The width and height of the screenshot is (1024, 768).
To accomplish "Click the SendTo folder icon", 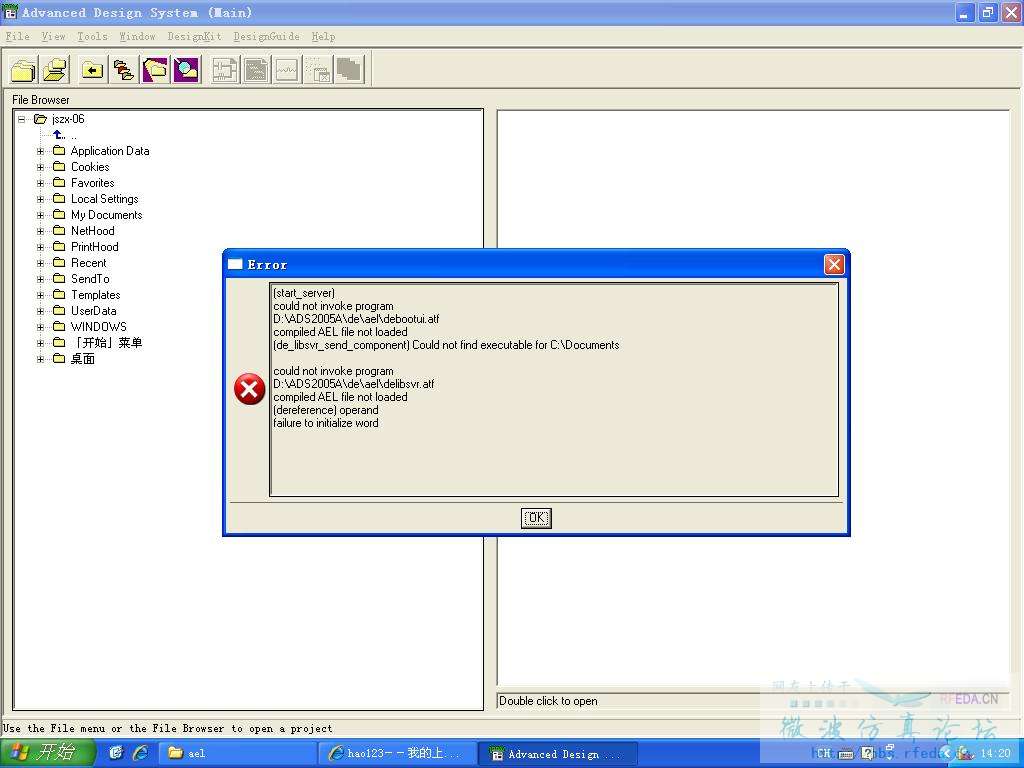I will [59, 279].
